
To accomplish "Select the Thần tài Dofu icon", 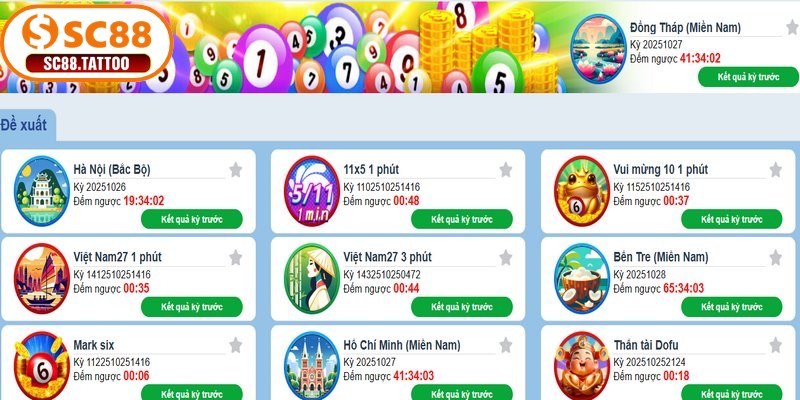I will 582,366.
